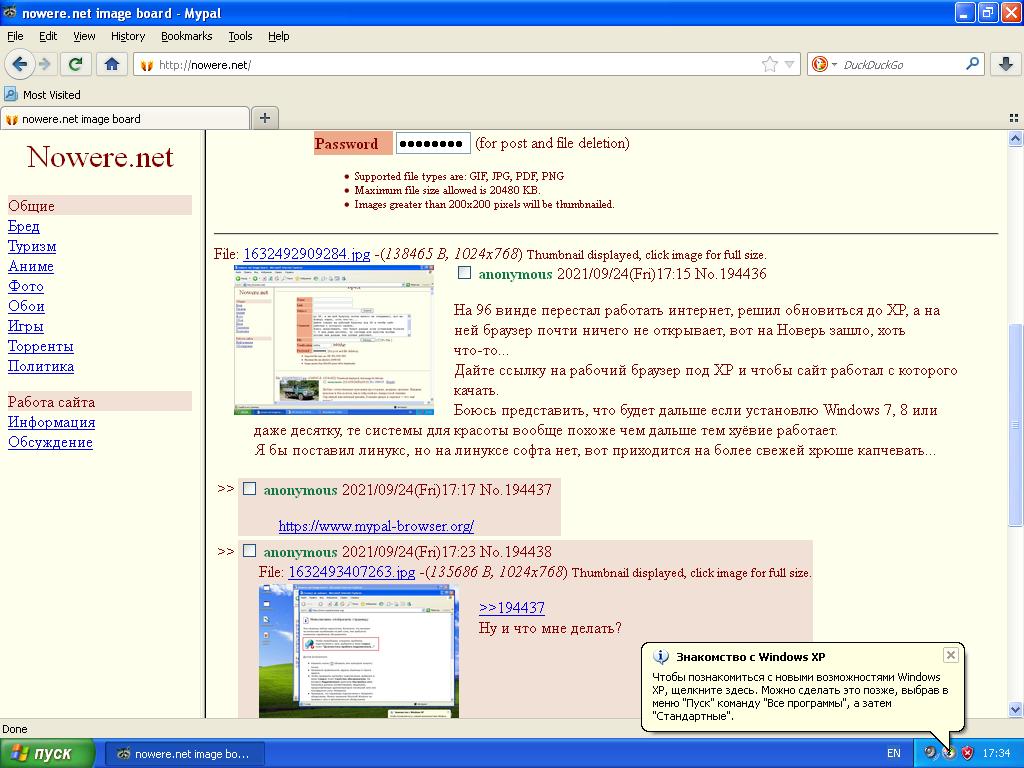The image size is (1024, 768).
Task: Click the taskbar clock showing 17:34
Action: pyautogui.click(x=996, y=753)
